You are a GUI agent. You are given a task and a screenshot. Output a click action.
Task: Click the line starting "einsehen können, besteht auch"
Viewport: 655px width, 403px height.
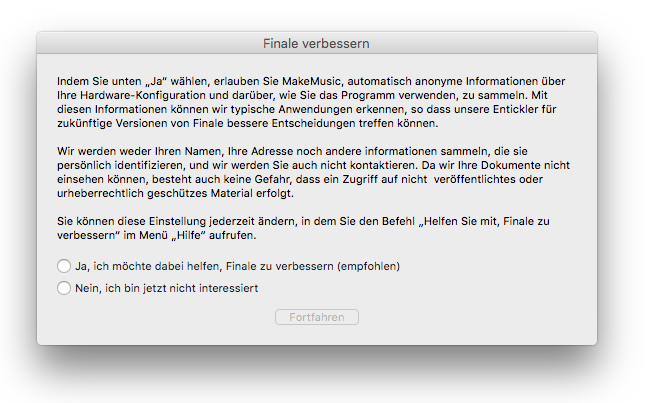[x=300, y=180]
